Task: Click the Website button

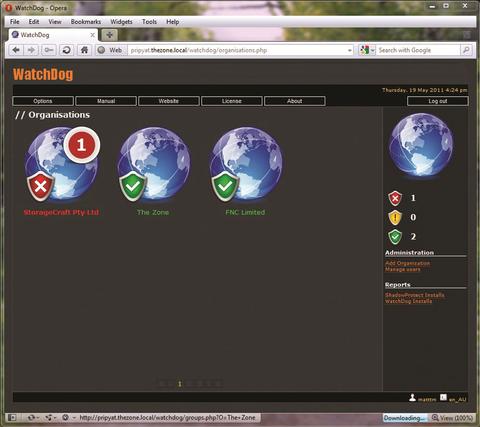Action: click(169, 101)
